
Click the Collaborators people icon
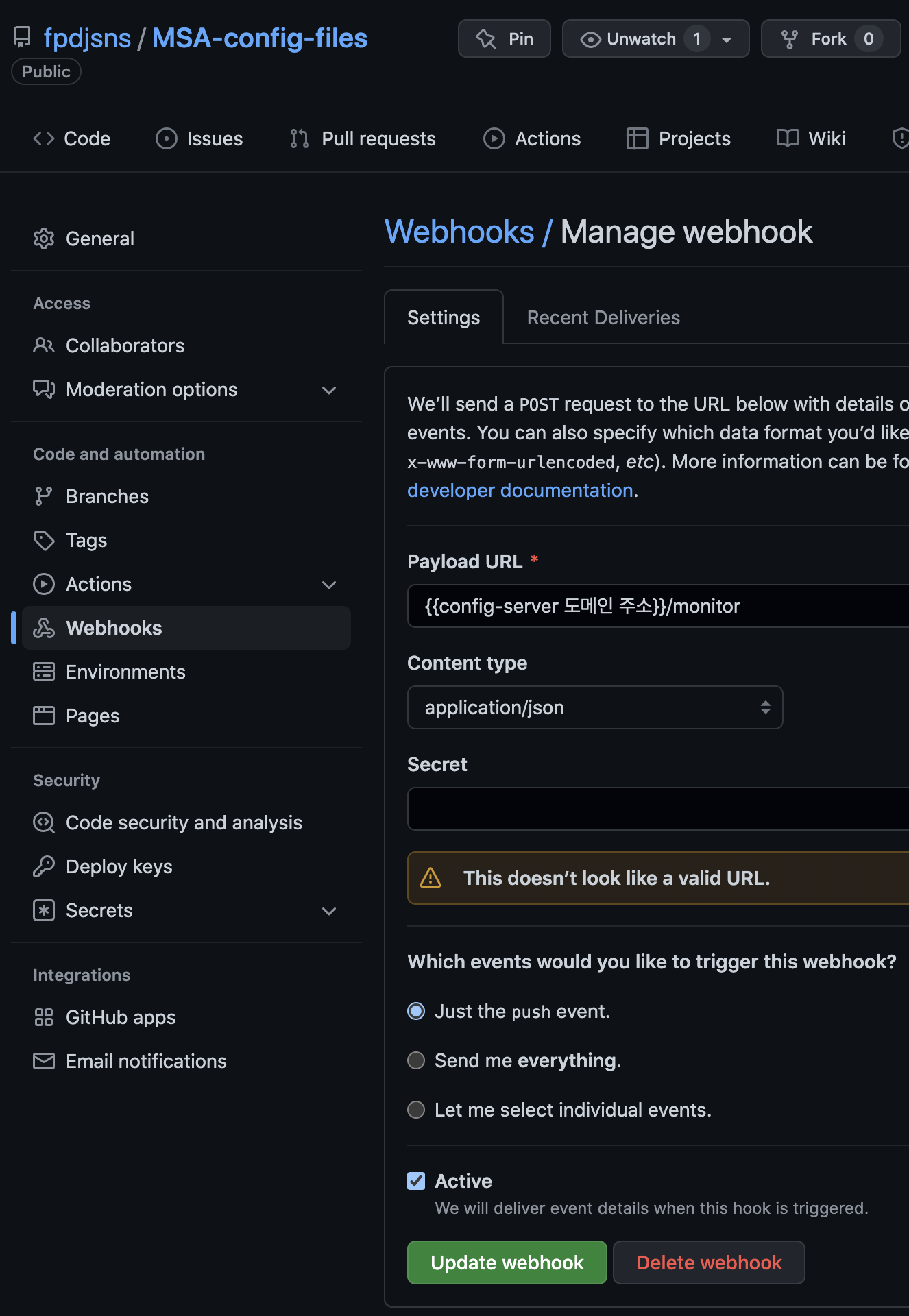point(44,345)
